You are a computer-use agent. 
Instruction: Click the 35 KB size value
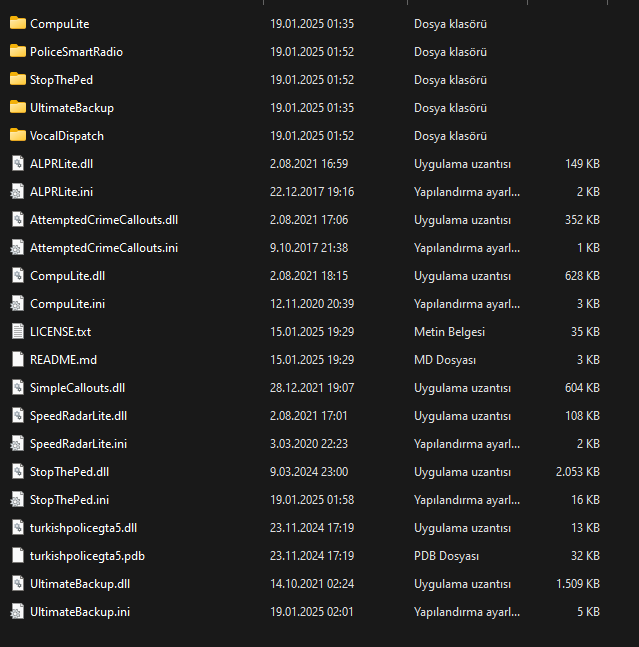585,332
